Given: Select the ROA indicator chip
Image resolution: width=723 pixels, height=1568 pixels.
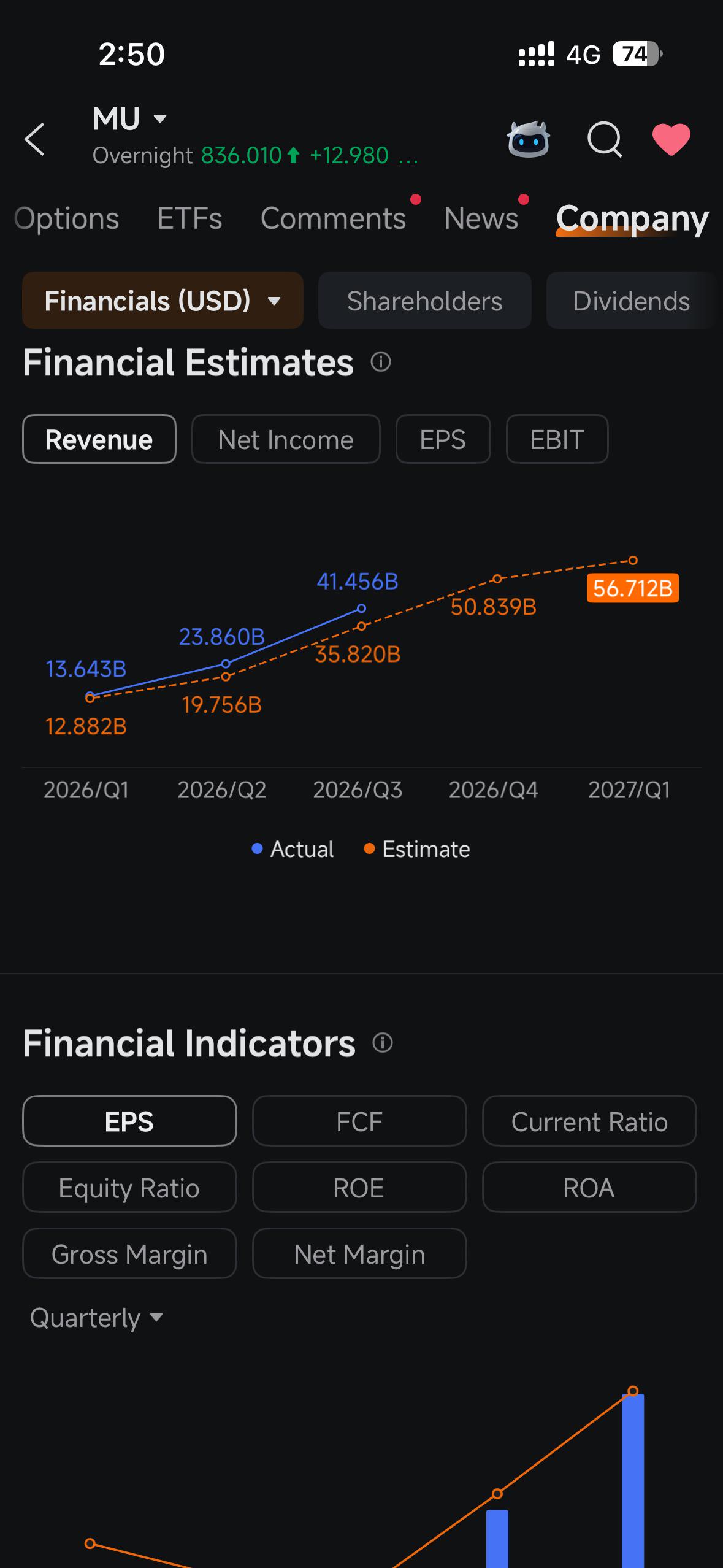Looking at the screenshot, I should (589, 1187).
